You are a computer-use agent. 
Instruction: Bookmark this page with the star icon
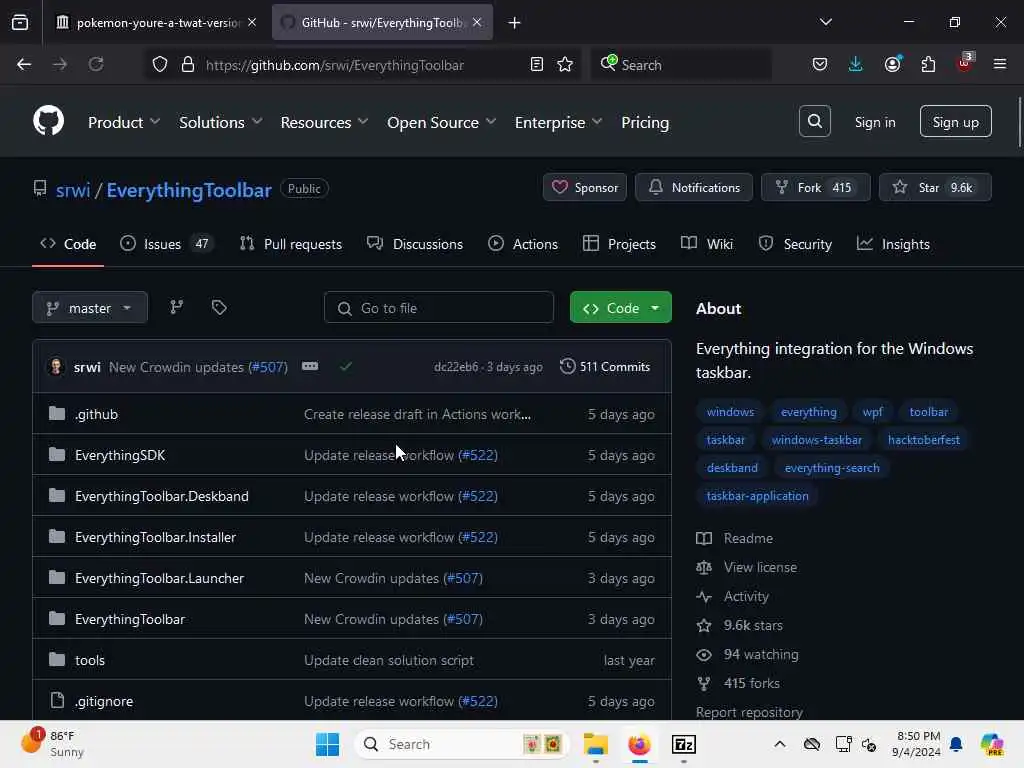(x=565, y=65)
